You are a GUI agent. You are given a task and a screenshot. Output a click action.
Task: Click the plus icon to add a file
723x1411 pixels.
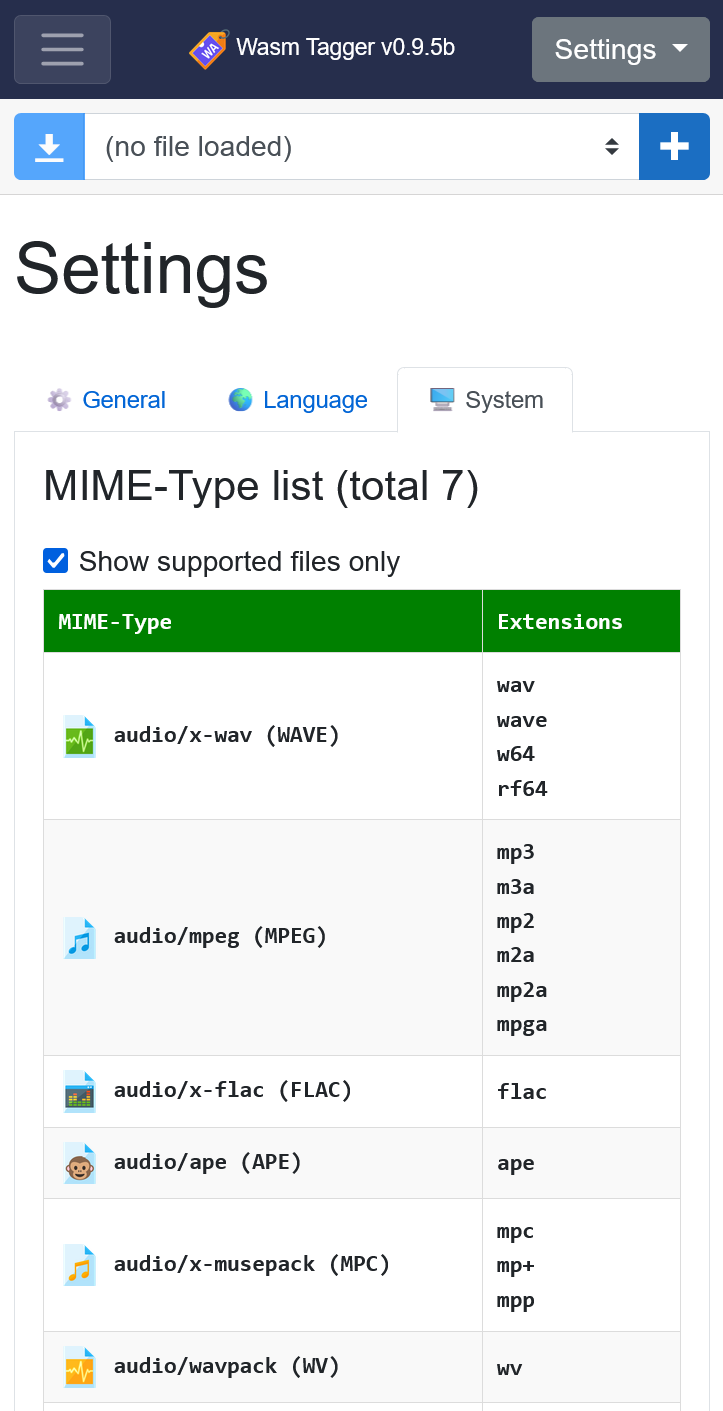[674, 146]
